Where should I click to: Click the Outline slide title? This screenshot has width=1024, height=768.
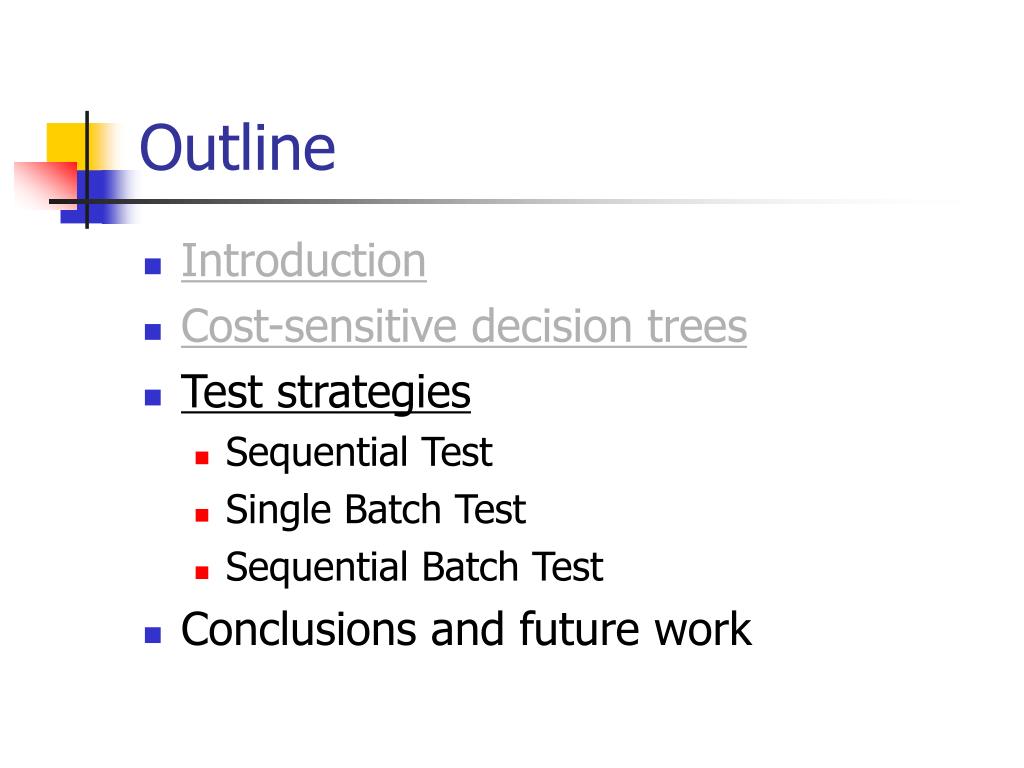[x=237, y=148]
